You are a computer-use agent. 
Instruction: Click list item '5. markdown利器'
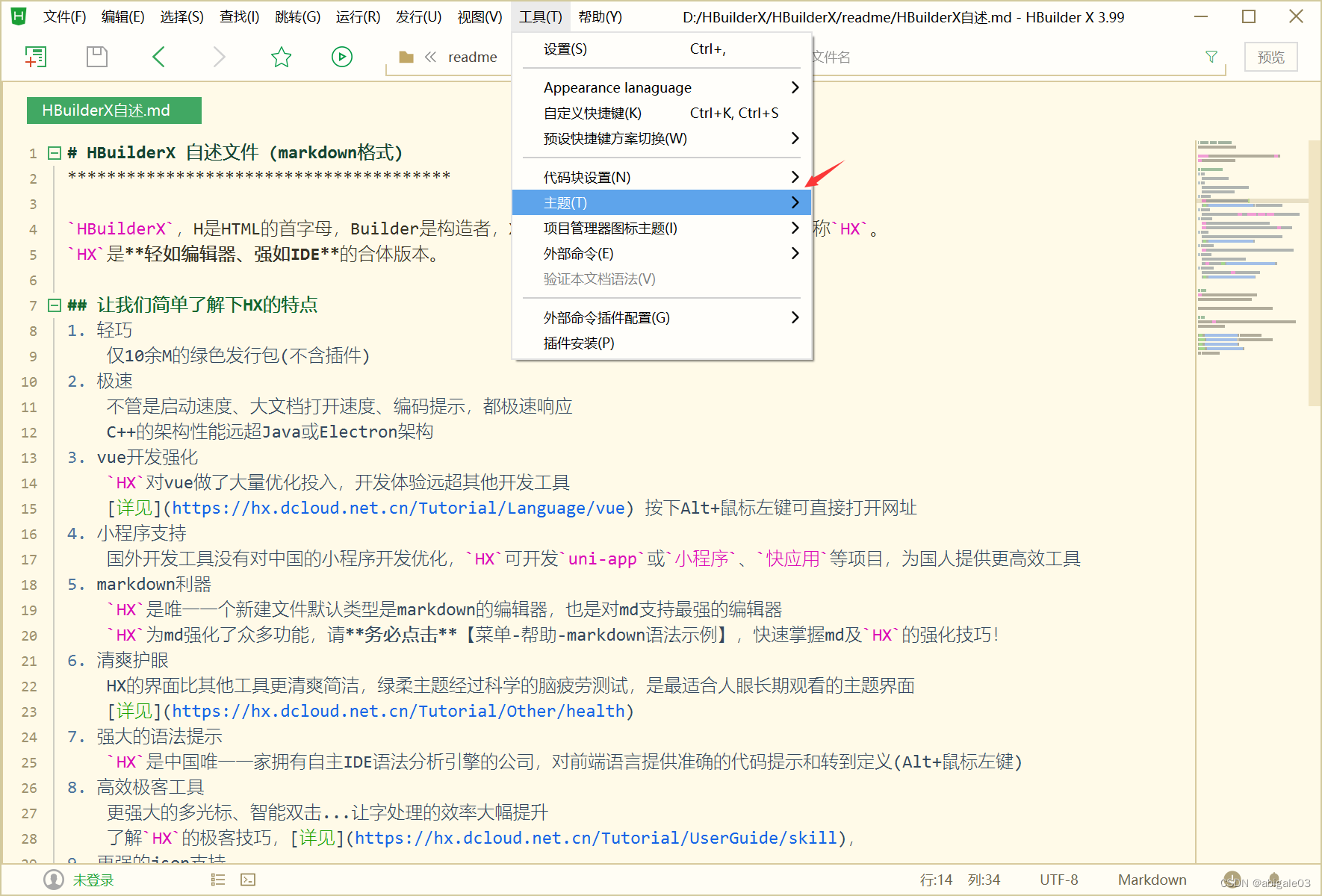coord(139,585)
